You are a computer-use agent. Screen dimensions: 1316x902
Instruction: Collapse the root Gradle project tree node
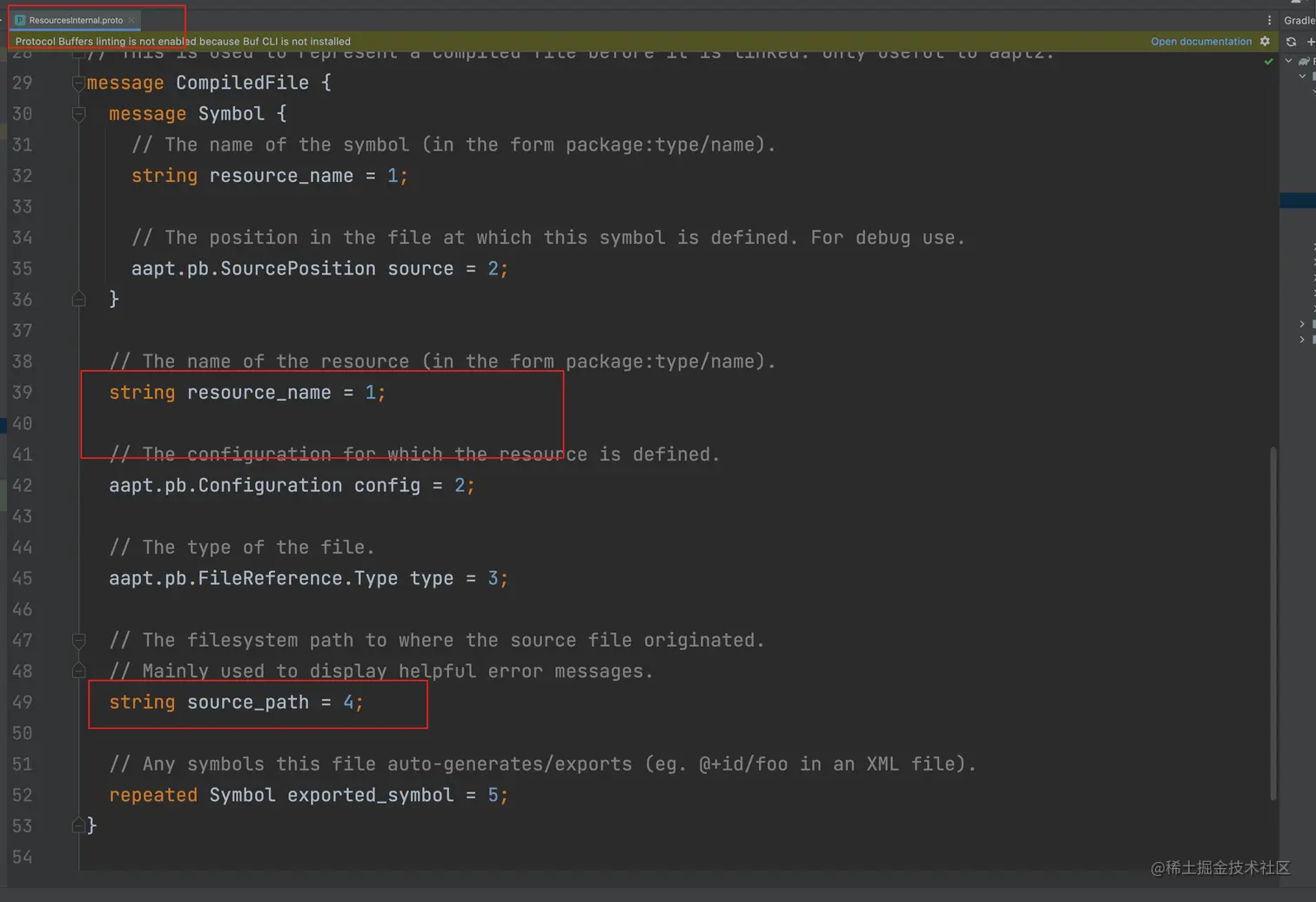1289,61
